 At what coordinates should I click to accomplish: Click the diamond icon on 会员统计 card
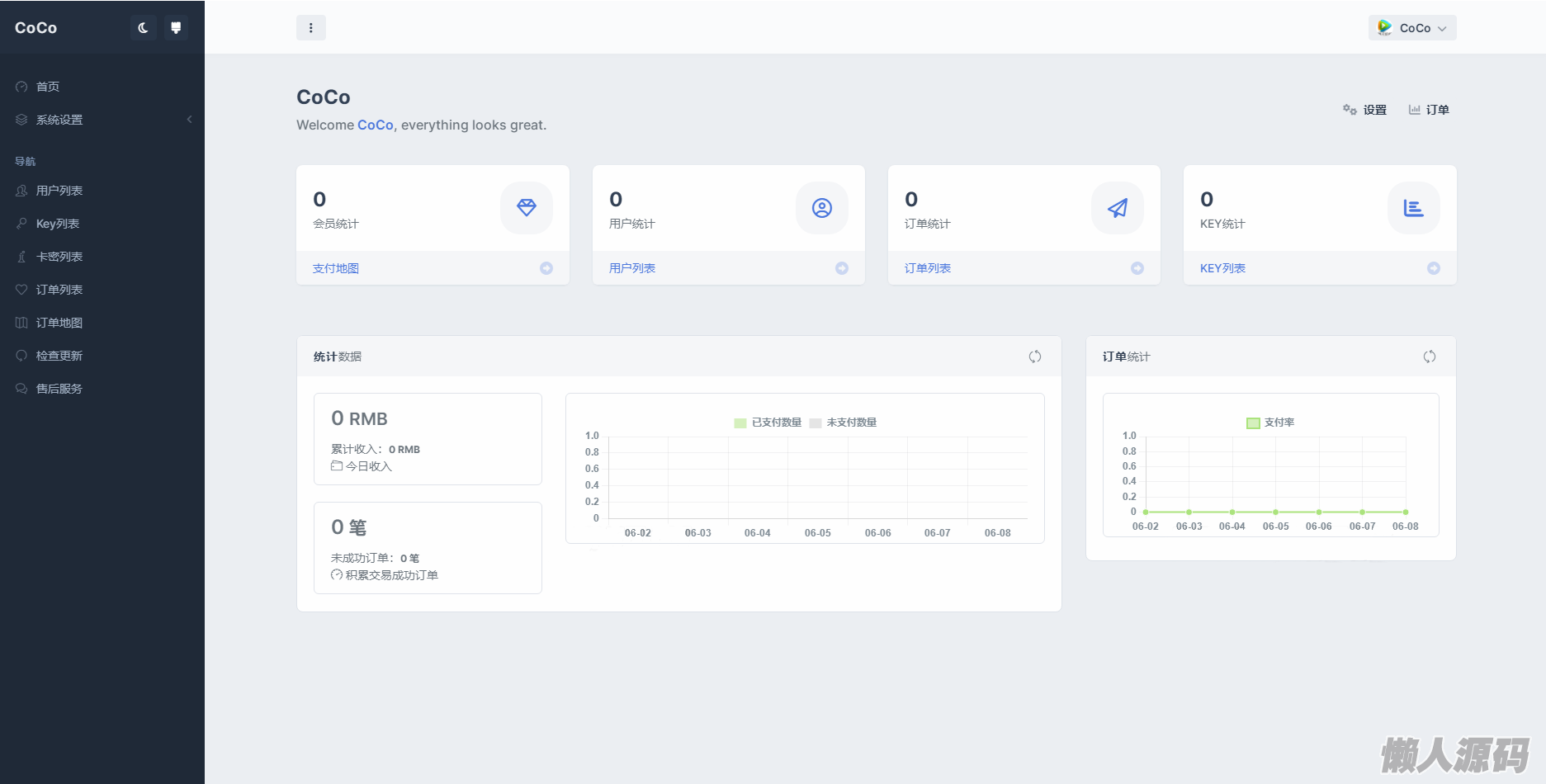[x=527, y=208]
